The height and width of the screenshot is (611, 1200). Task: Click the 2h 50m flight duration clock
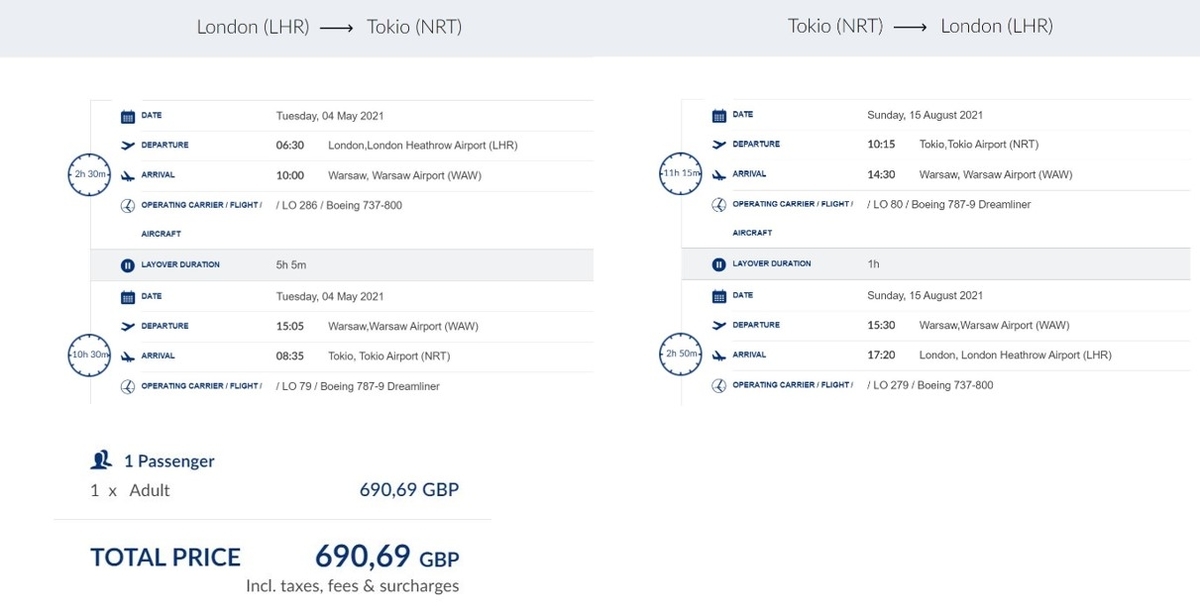click(681, 355)
